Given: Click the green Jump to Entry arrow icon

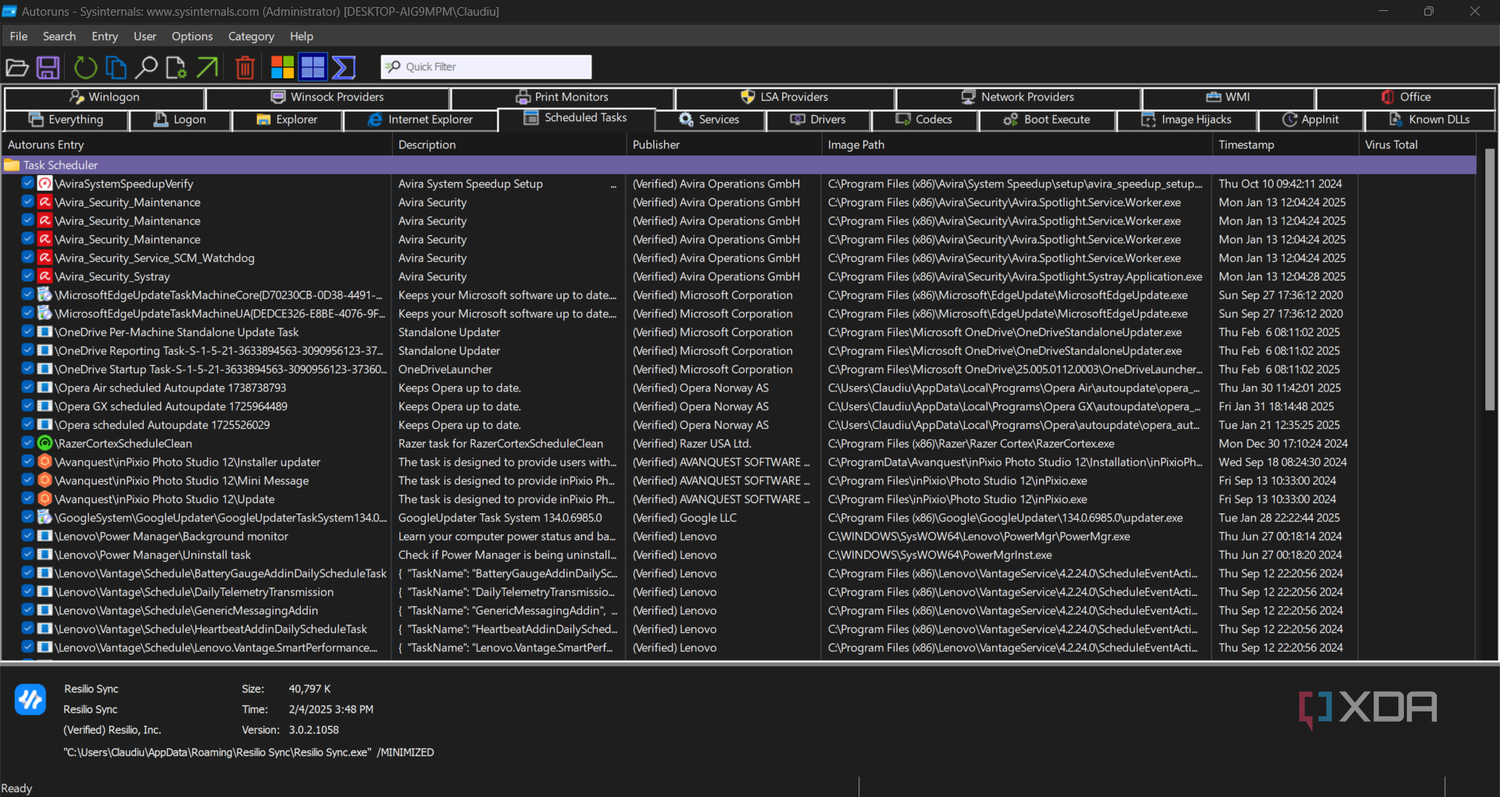Looking at the screenshot, I should pos(207,68).
